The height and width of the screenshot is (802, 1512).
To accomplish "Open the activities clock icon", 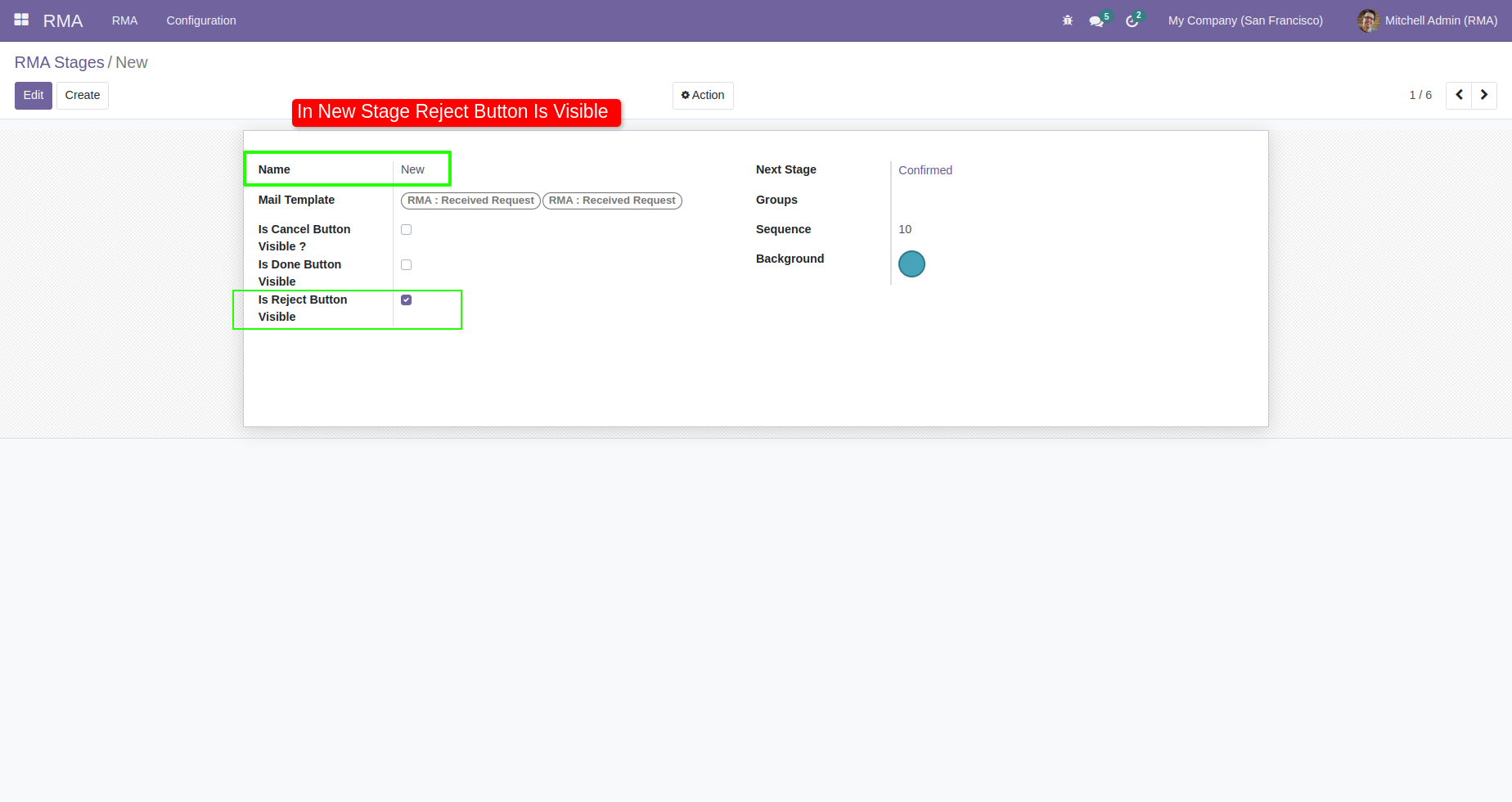I will point(1132,21).
